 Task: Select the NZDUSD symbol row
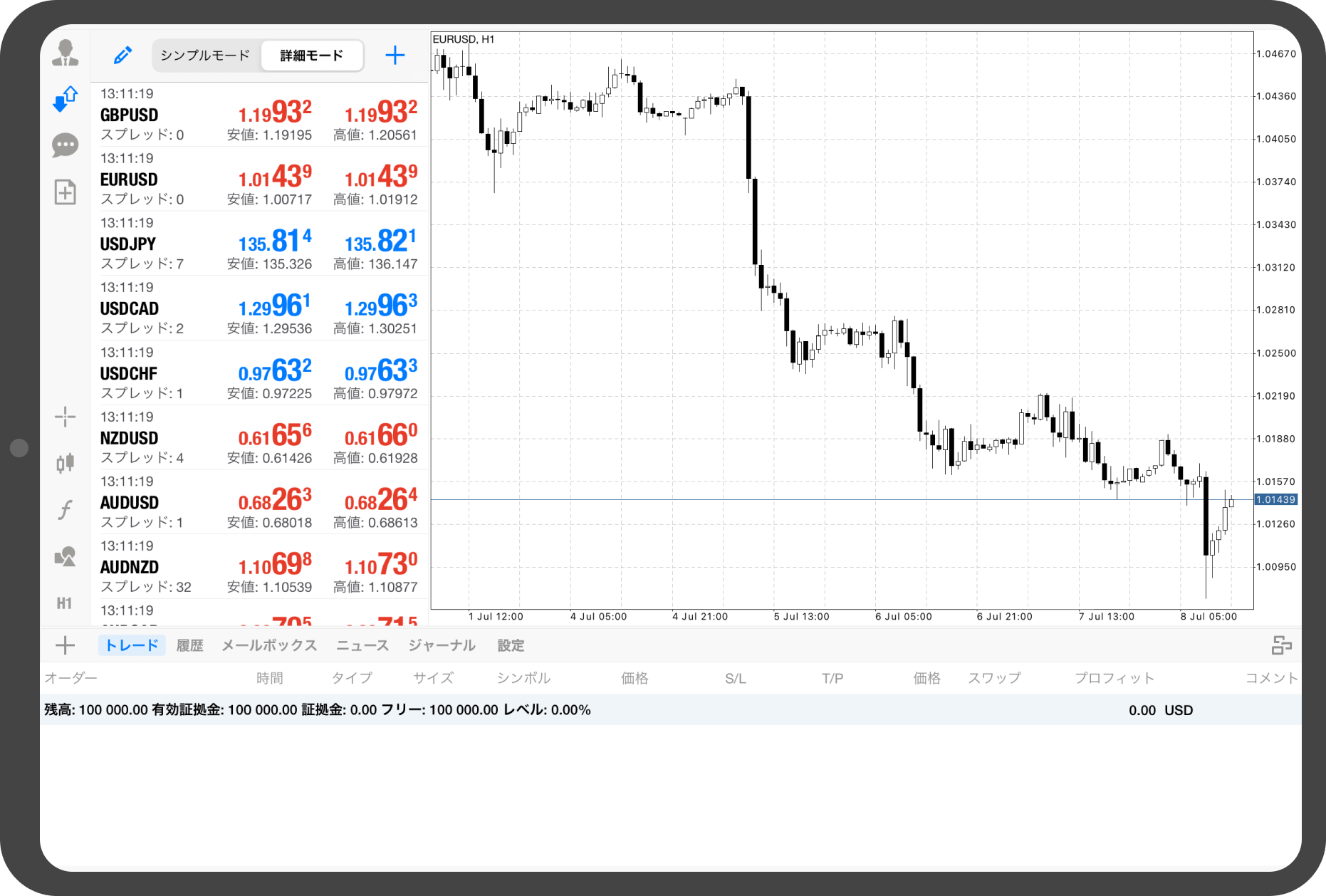(x=259, y=437)
